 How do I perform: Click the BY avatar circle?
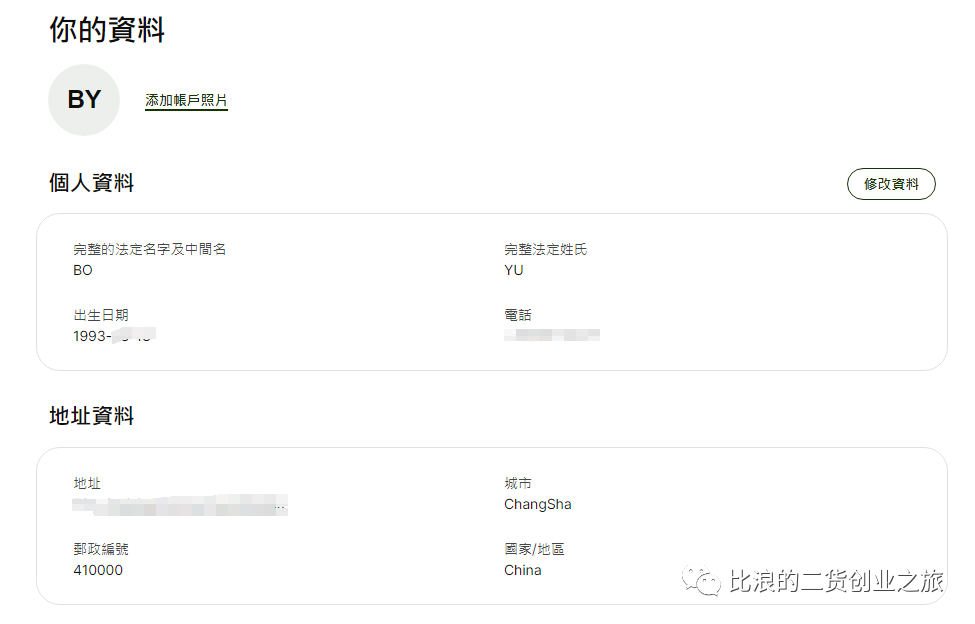click(x=84, y=100)
